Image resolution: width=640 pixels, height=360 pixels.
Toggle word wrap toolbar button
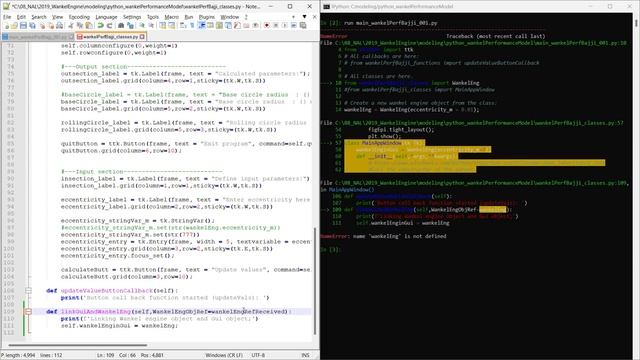[183, 25]
